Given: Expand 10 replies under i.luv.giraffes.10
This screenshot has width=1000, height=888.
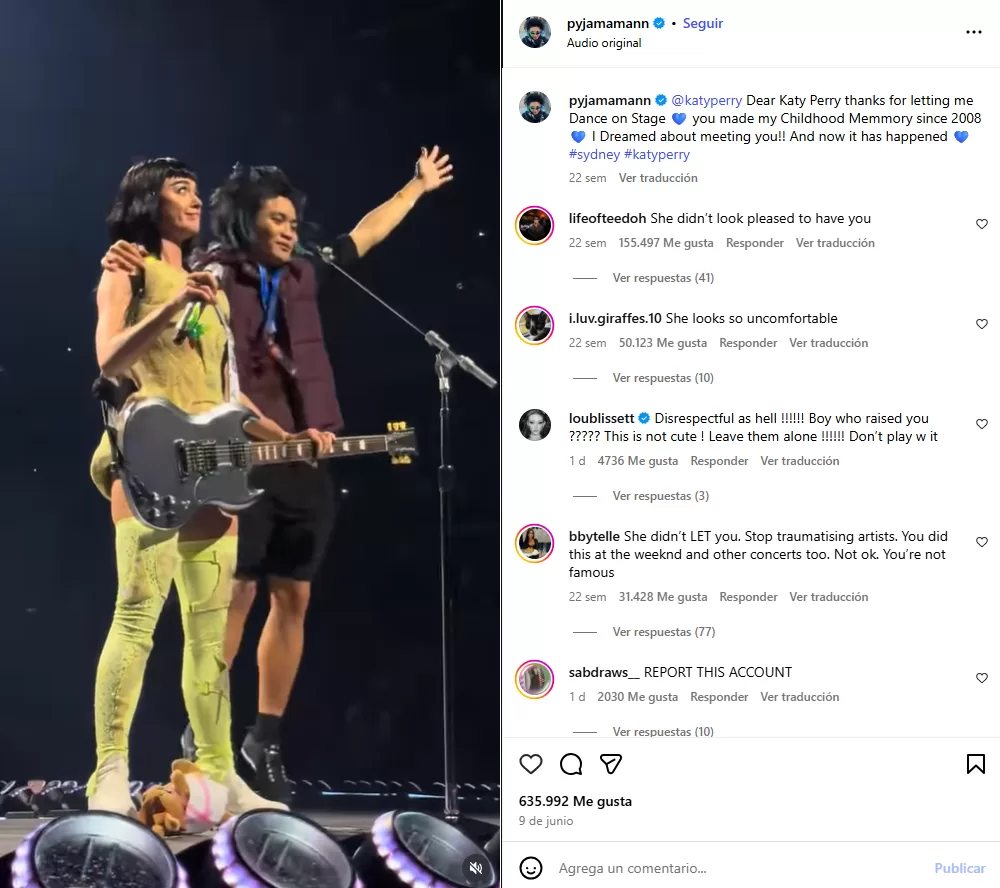Looking at the screenshot, I should pyautogui.click(x=663, y=378).
